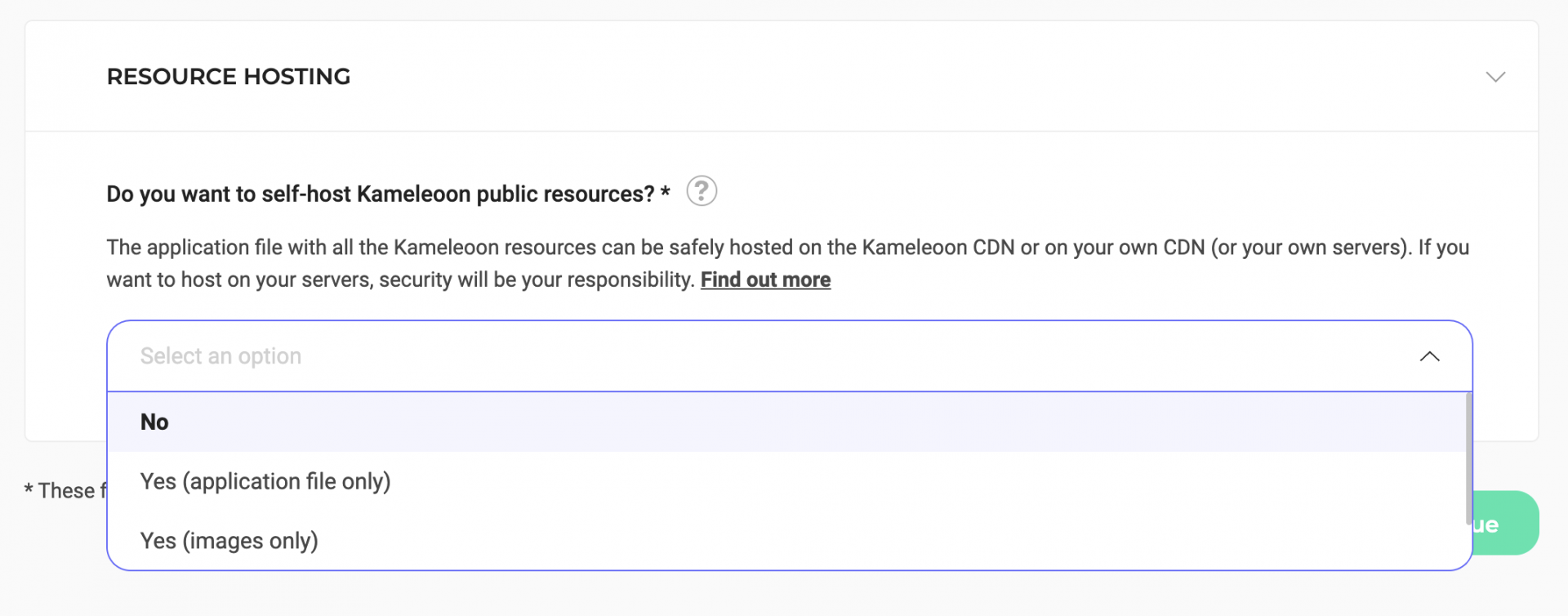Screen dimensions: 1568x616
Task: Click the required fields footnote text
Action: click(65, 490)
